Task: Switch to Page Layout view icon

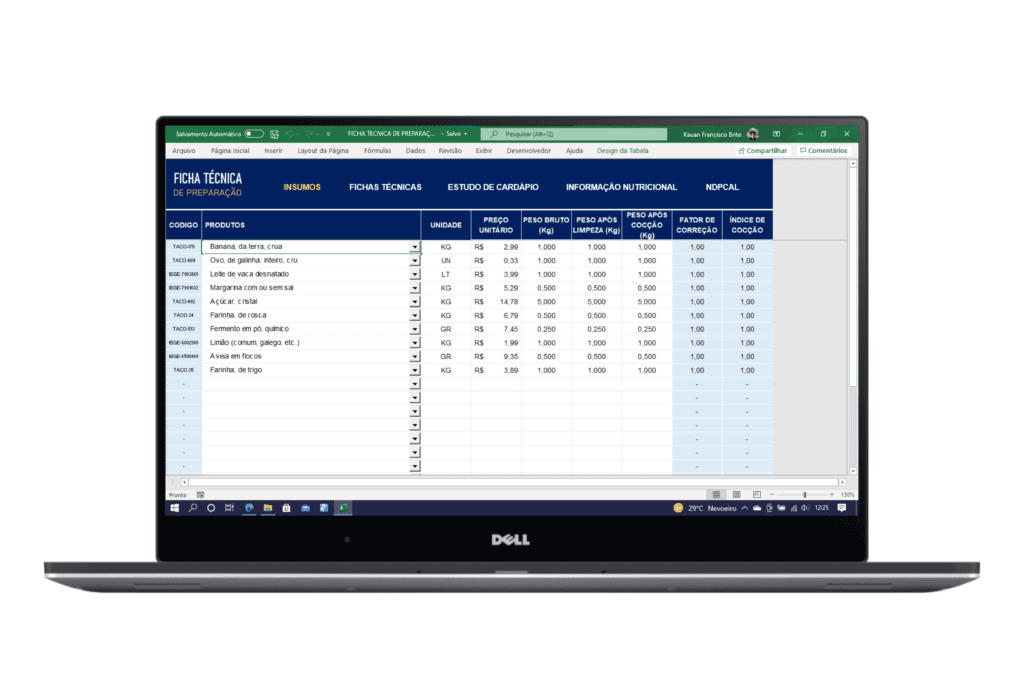Action: [x=737, y=495]
